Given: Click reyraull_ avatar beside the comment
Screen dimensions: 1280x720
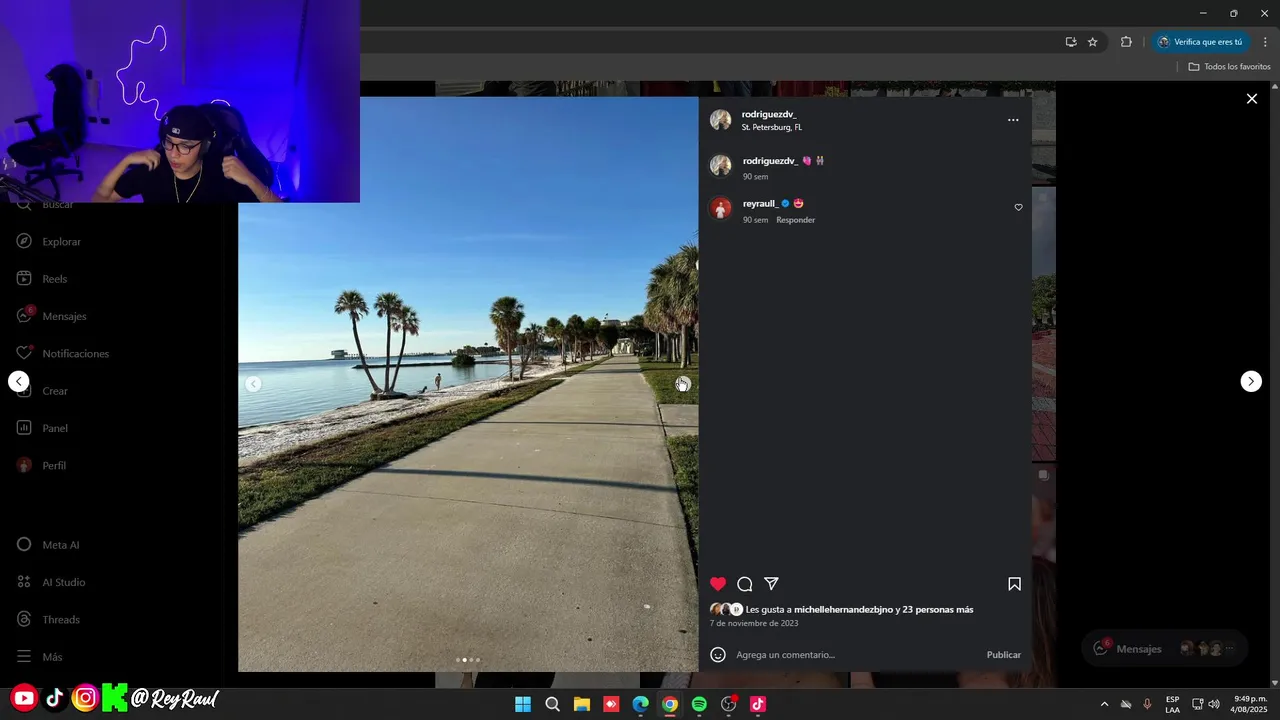Looking at the screenshot, I should [x=720, y=208].
